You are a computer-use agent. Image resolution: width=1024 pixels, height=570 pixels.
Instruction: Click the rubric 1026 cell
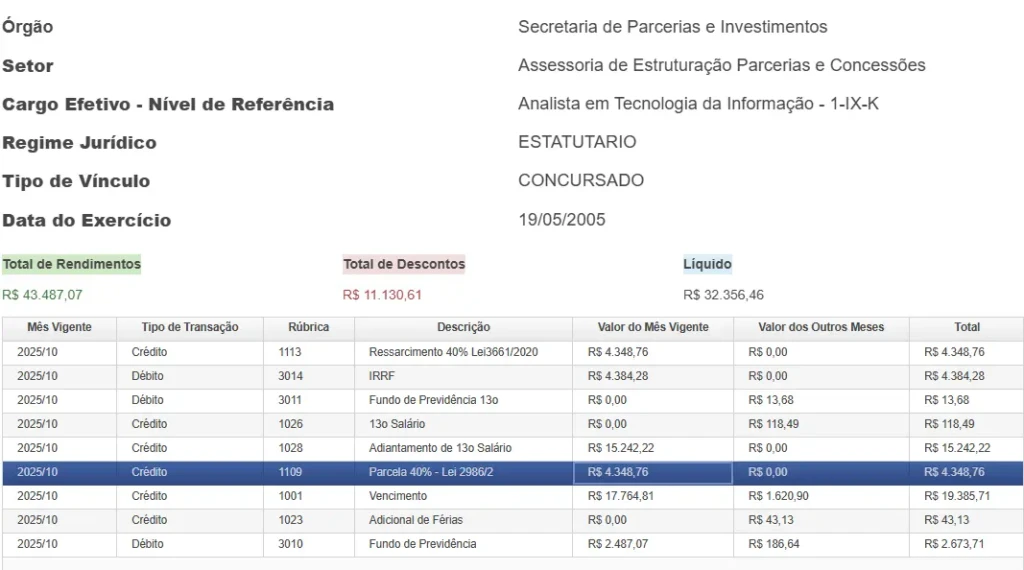click(x=290, y=424)
